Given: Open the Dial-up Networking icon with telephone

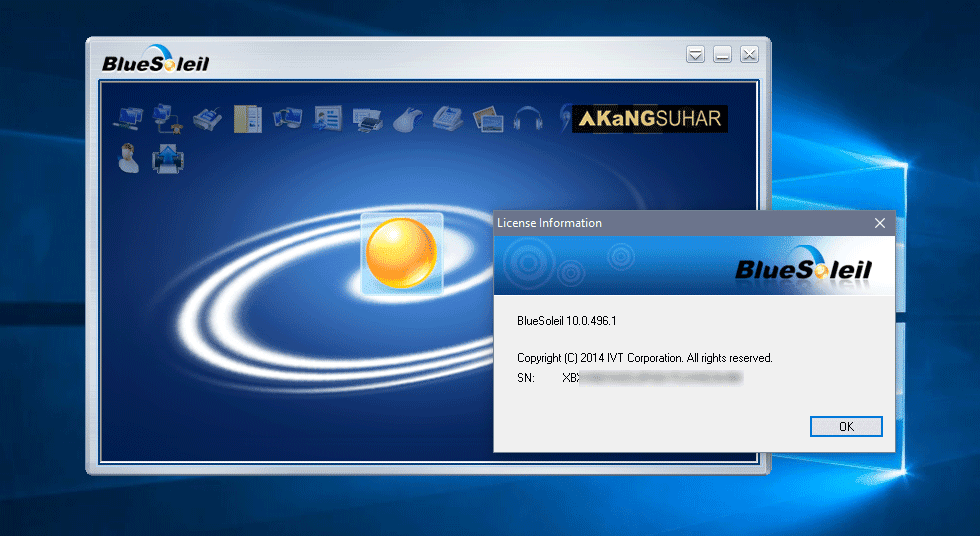Looking at the screenshot, I should point(168,118).
